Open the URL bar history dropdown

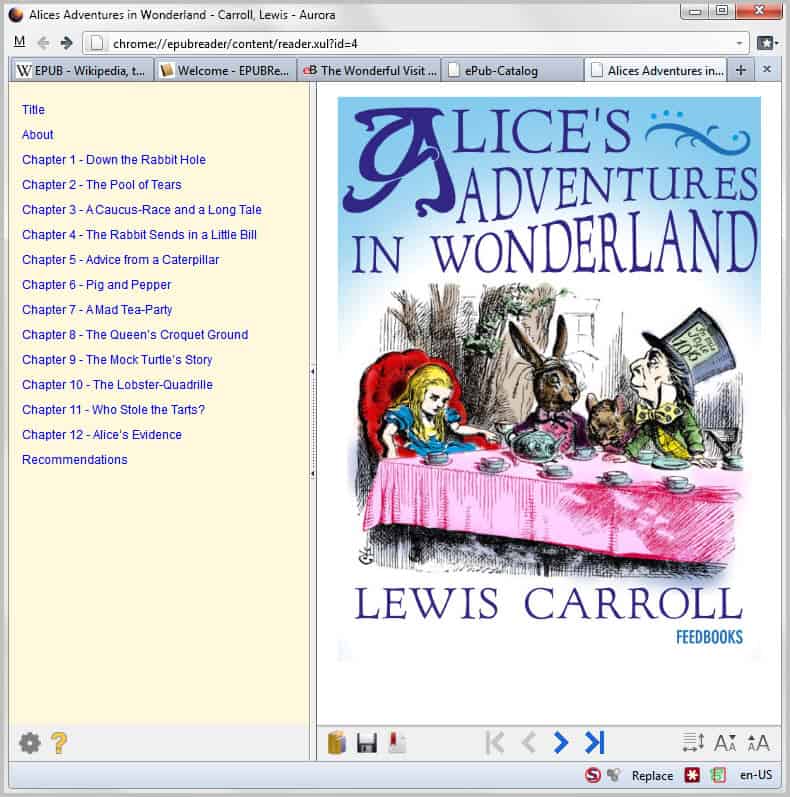pyautogui.click(x=739, y=44)
